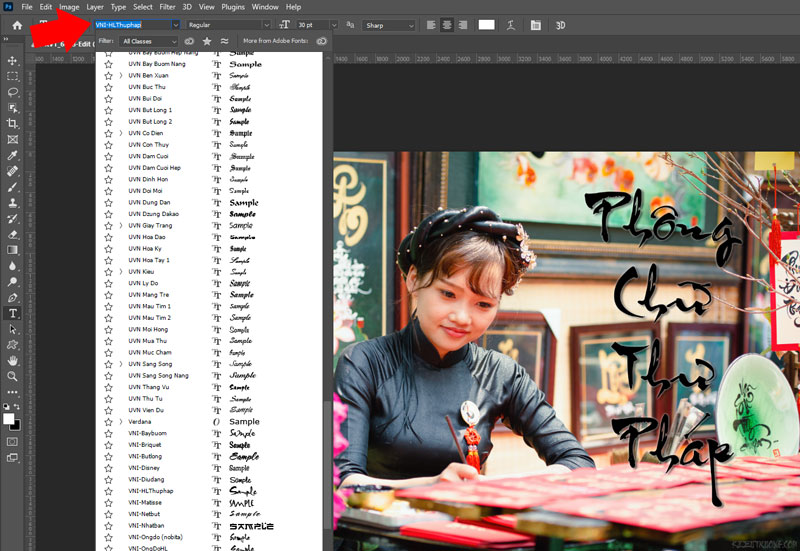
Task: Select the Pen tool
Action: click(12, 297)
